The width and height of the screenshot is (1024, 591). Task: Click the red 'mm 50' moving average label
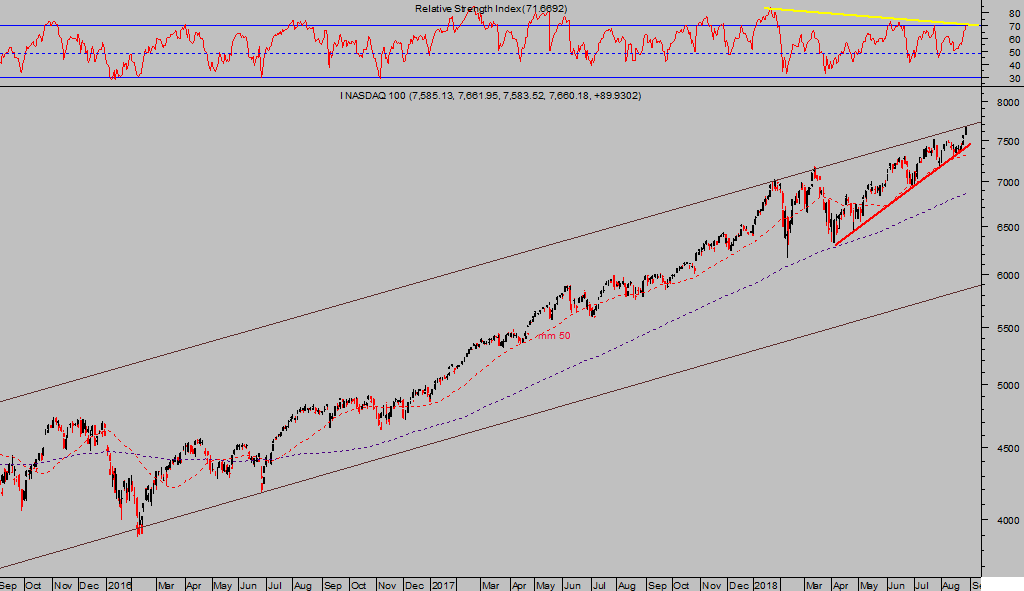pos(554,336)
